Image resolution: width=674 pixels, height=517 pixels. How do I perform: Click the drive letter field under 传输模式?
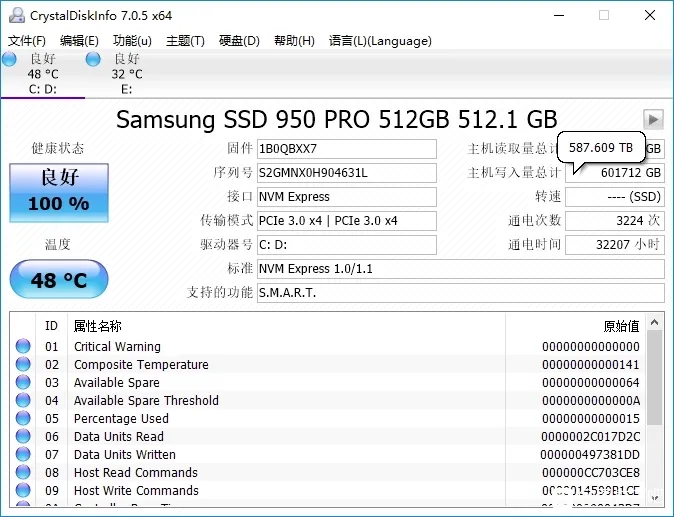[347, 245]
